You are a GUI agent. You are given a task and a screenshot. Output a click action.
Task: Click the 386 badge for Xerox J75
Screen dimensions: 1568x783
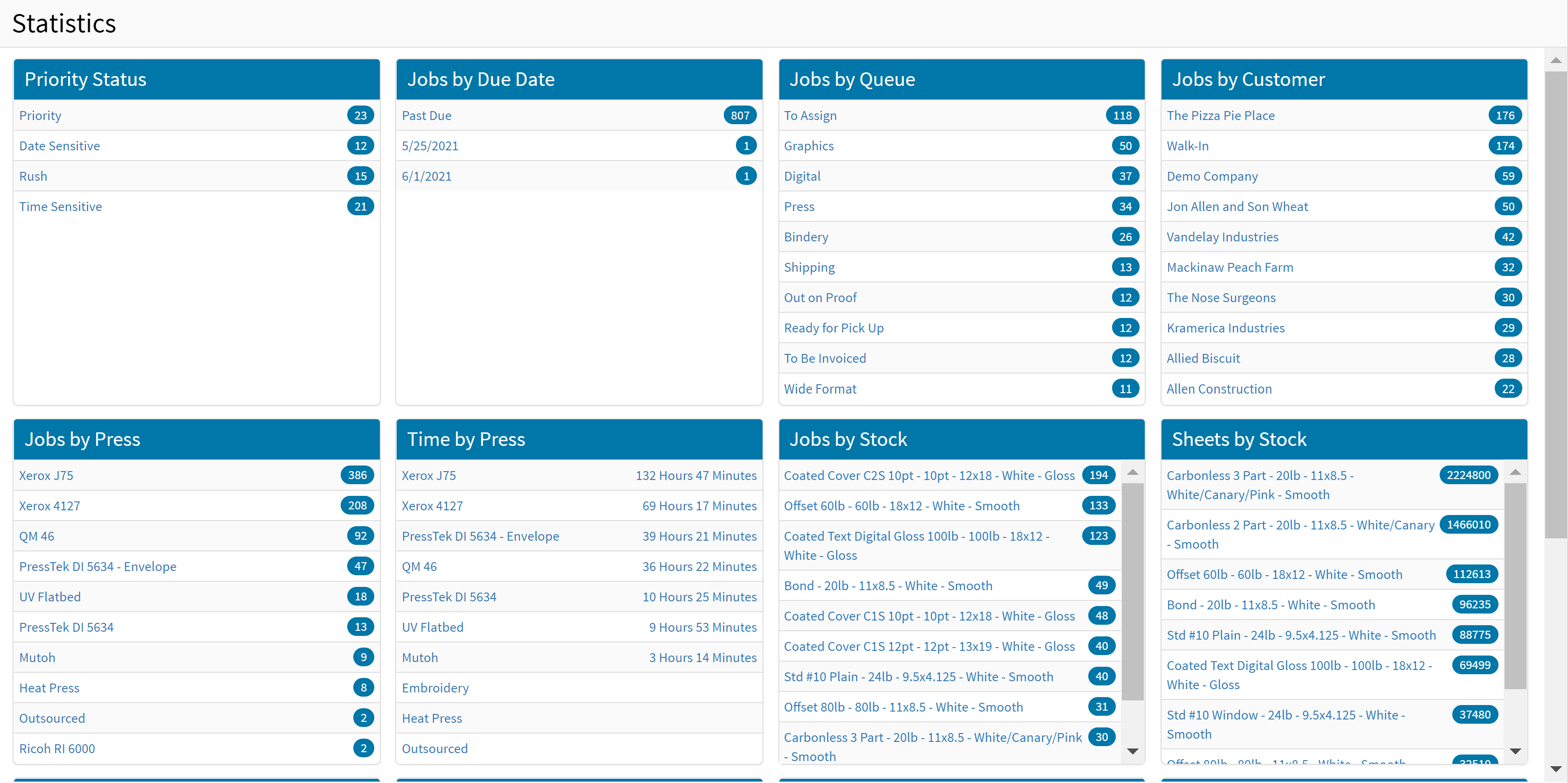tap(357, 475)
